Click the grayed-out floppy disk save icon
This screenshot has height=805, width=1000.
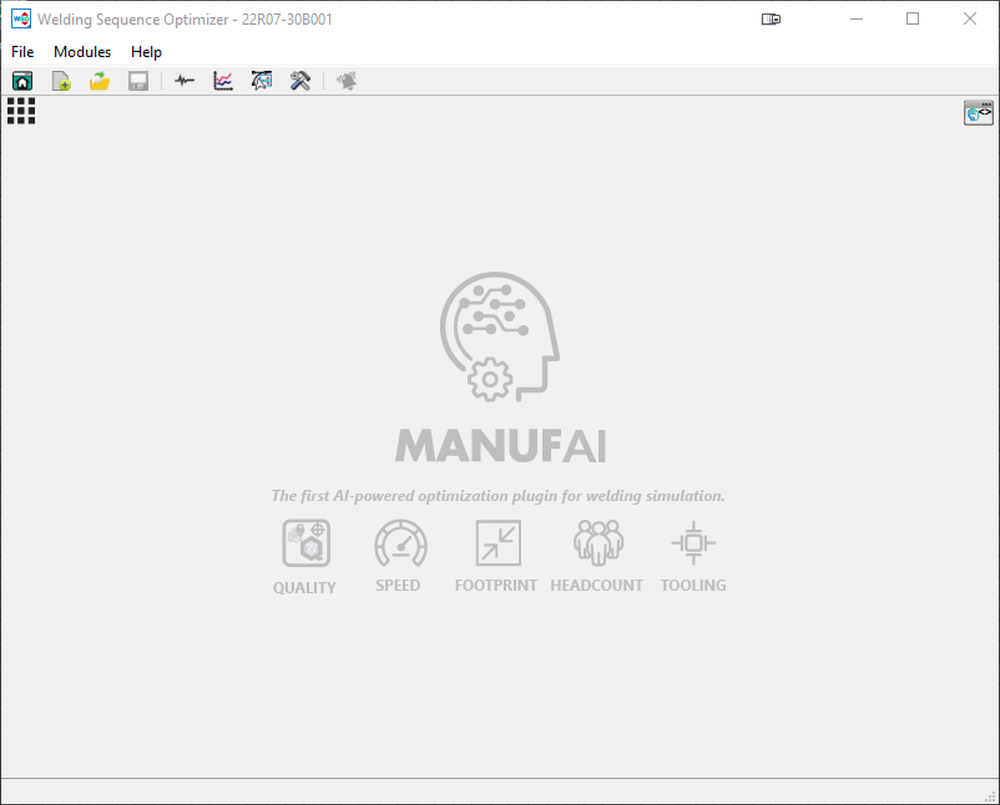click(138, 81)
